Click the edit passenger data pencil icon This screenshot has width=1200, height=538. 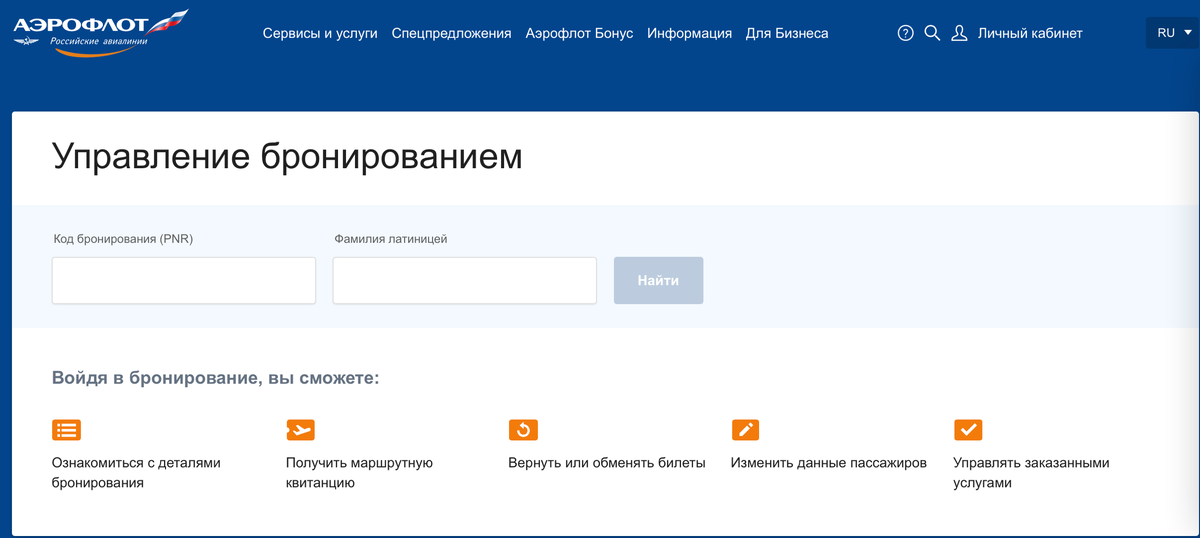tap(745, 430)
